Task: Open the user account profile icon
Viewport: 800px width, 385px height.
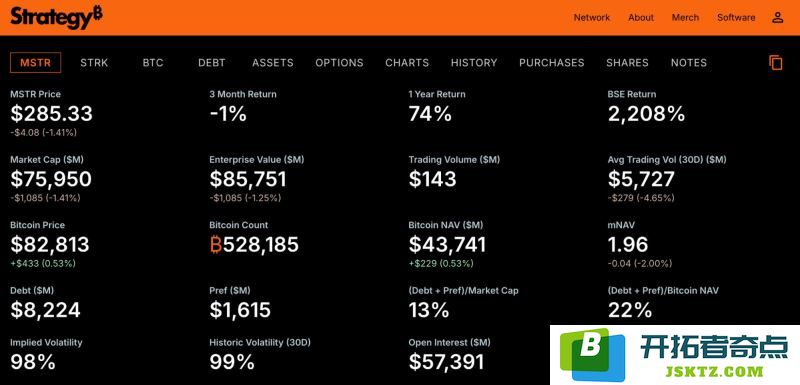Action: click(x=777, y=17)
